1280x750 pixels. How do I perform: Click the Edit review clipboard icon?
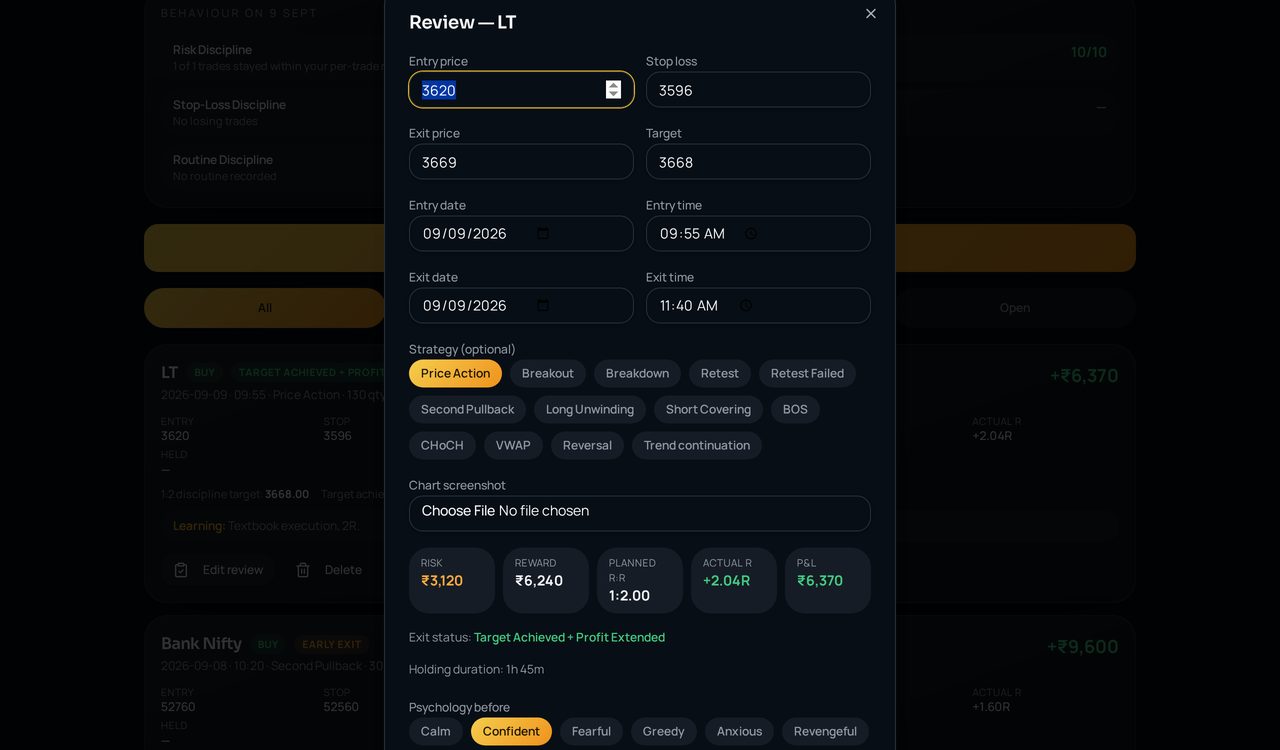coord(181,570)
